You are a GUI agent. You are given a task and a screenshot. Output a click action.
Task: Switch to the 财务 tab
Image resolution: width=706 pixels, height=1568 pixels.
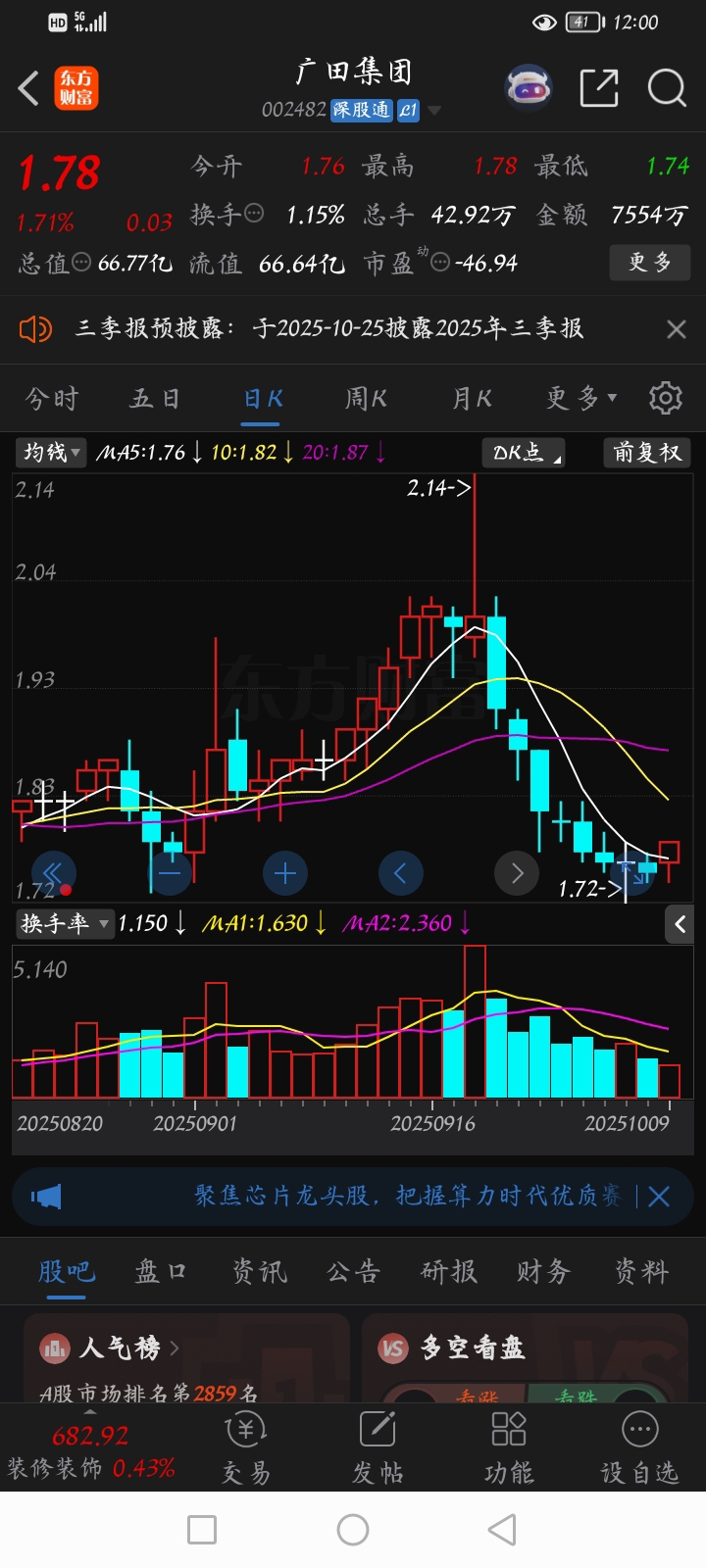coord(544,1272)
